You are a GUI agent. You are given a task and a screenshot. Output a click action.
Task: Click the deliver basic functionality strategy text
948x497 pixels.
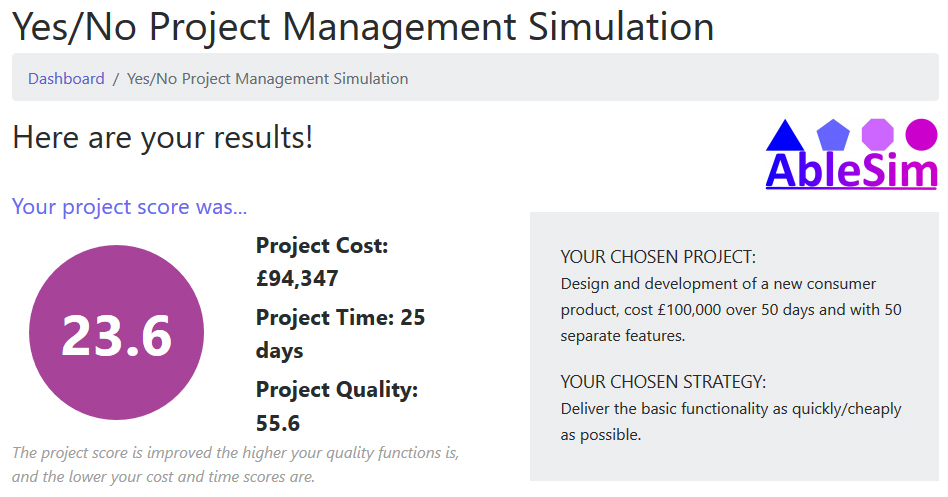coord(731,421)
